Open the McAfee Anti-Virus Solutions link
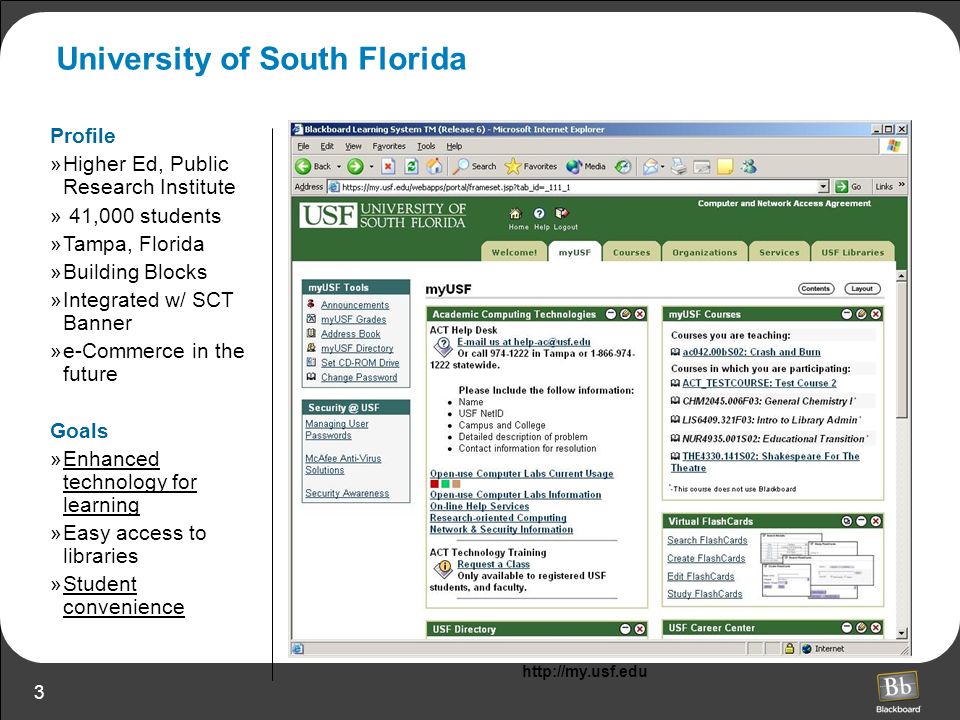This screenshot has width=960, height=720. point(343,464)
